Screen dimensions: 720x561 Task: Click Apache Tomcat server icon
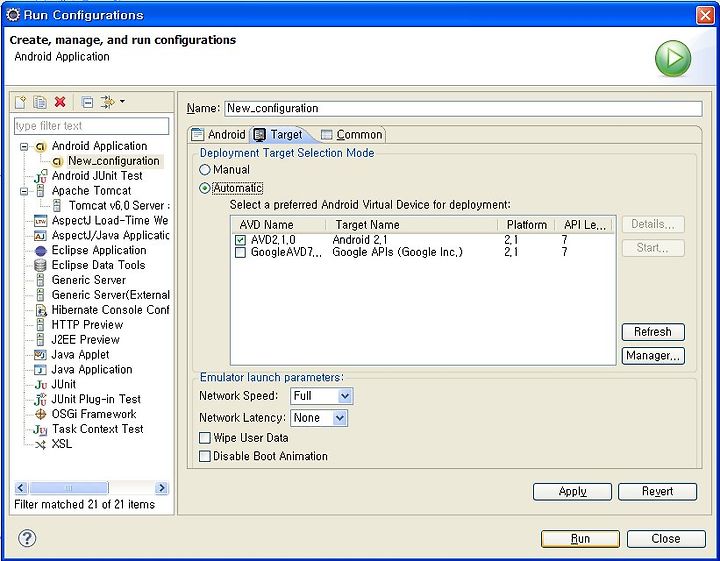[x=40, y=191]
